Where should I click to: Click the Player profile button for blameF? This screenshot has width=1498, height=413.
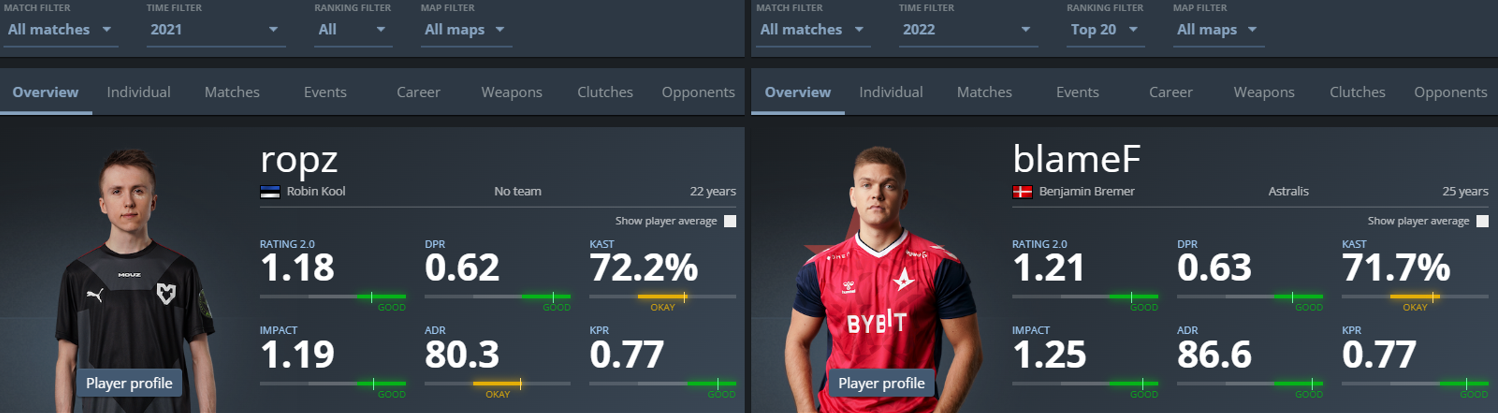pos(881,383)
